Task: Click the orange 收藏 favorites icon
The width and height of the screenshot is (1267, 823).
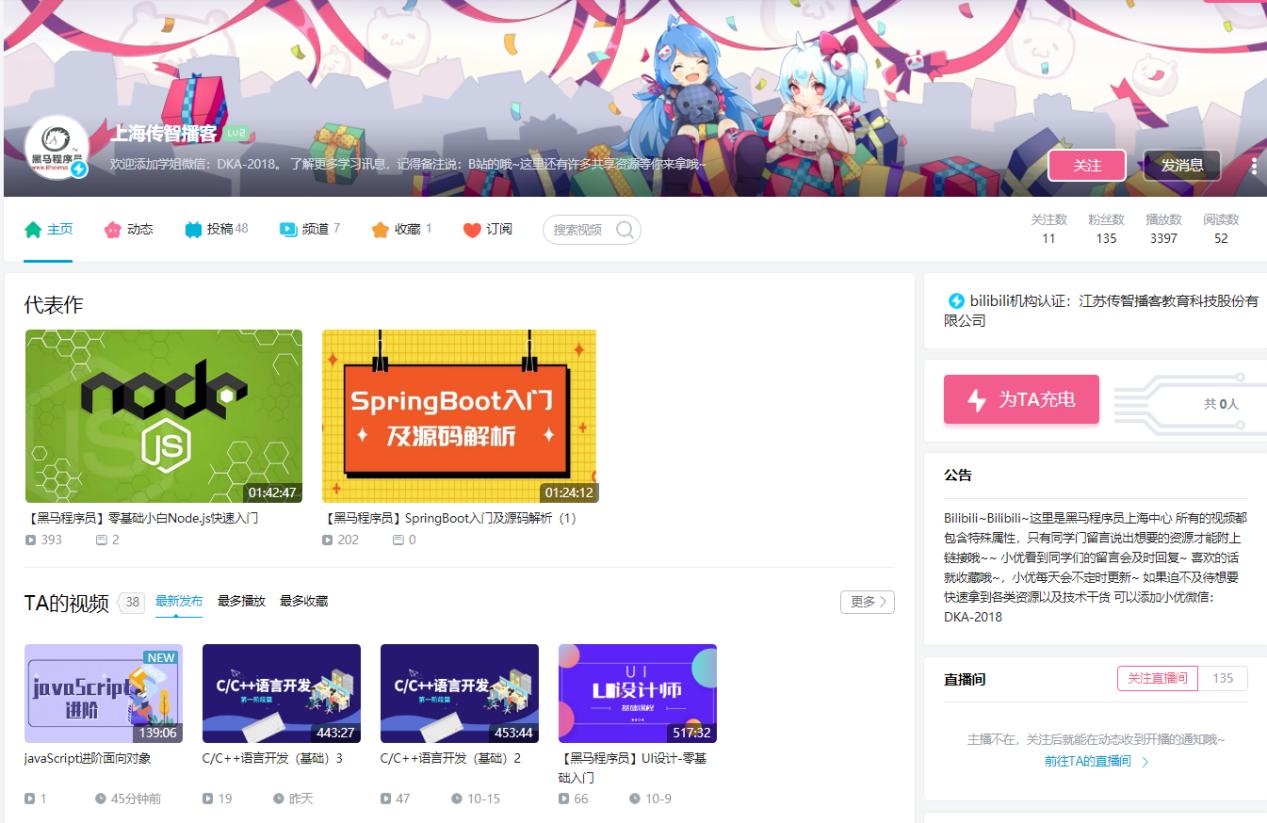Action: 380,230
